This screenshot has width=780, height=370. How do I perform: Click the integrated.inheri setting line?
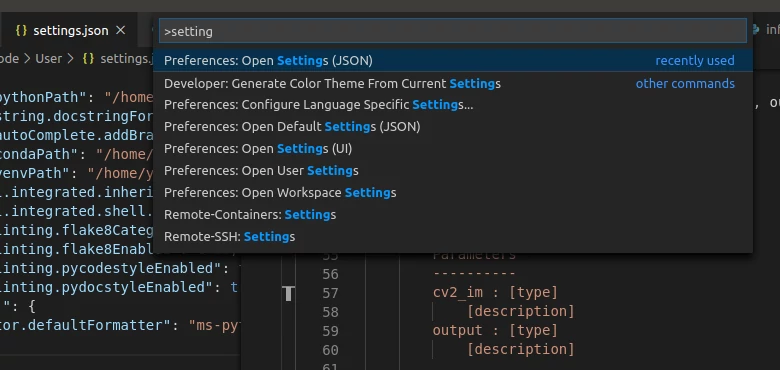coord(77,192)
